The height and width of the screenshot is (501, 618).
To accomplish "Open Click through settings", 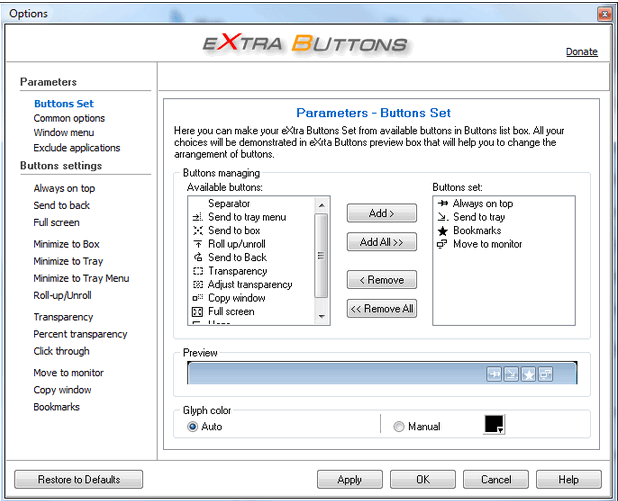I will coord(61,351).
